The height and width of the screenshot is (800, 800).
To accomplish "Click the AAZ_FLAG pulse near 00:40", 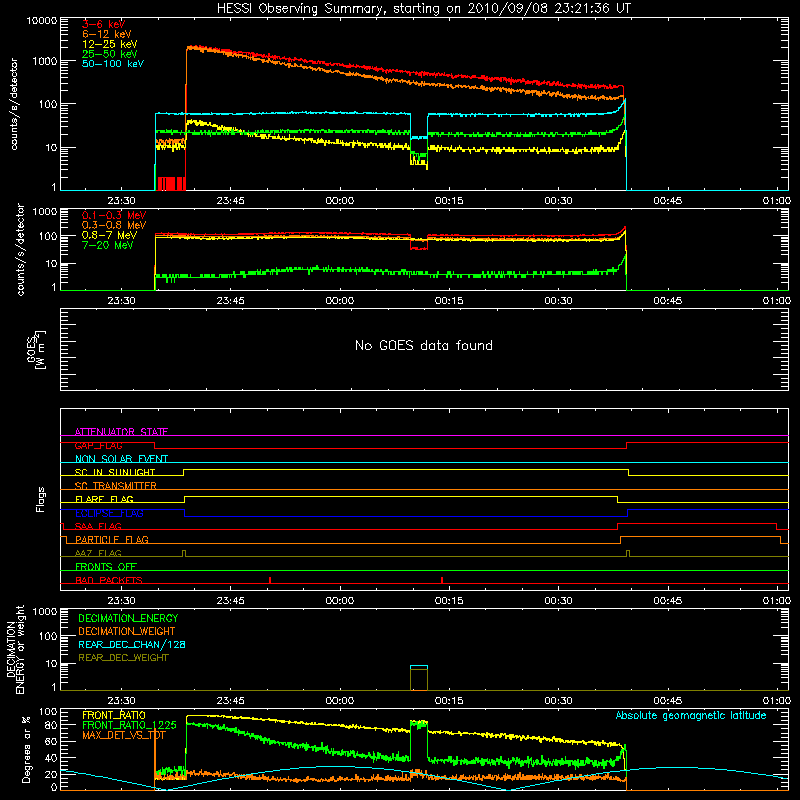I will point(628,553).
